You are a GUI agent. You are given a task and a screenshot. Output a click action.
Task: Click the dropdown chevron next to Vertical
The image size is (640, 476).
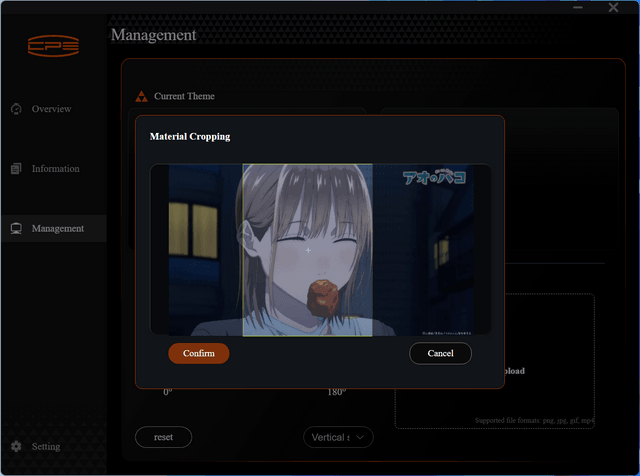(x=360, y=437)
